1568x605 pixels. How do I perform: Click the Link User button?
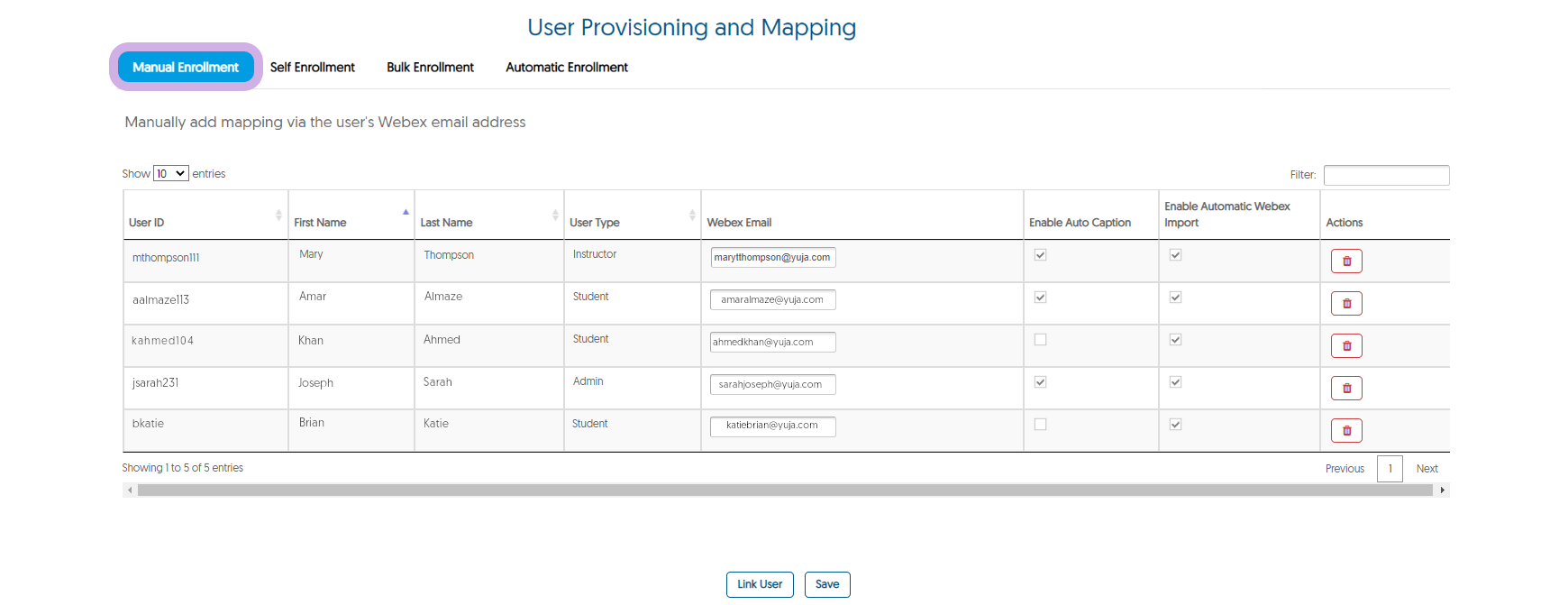759,584
